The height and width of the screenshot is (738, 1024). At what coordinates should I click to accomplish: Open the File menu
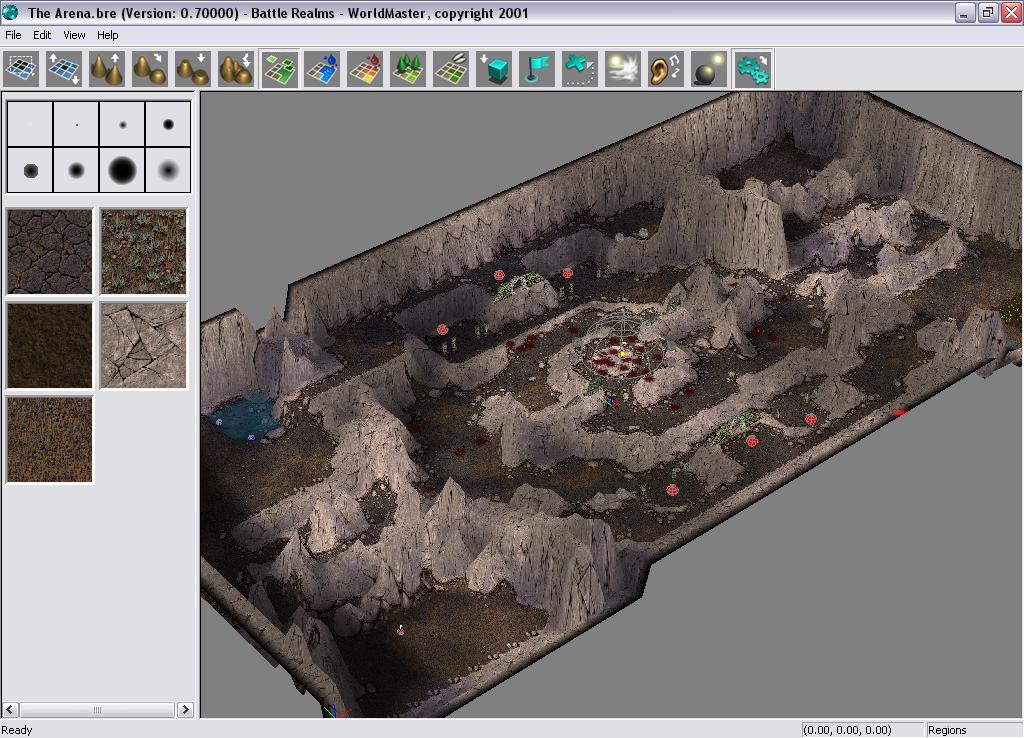pyautogui.click(x=13, y=35)
